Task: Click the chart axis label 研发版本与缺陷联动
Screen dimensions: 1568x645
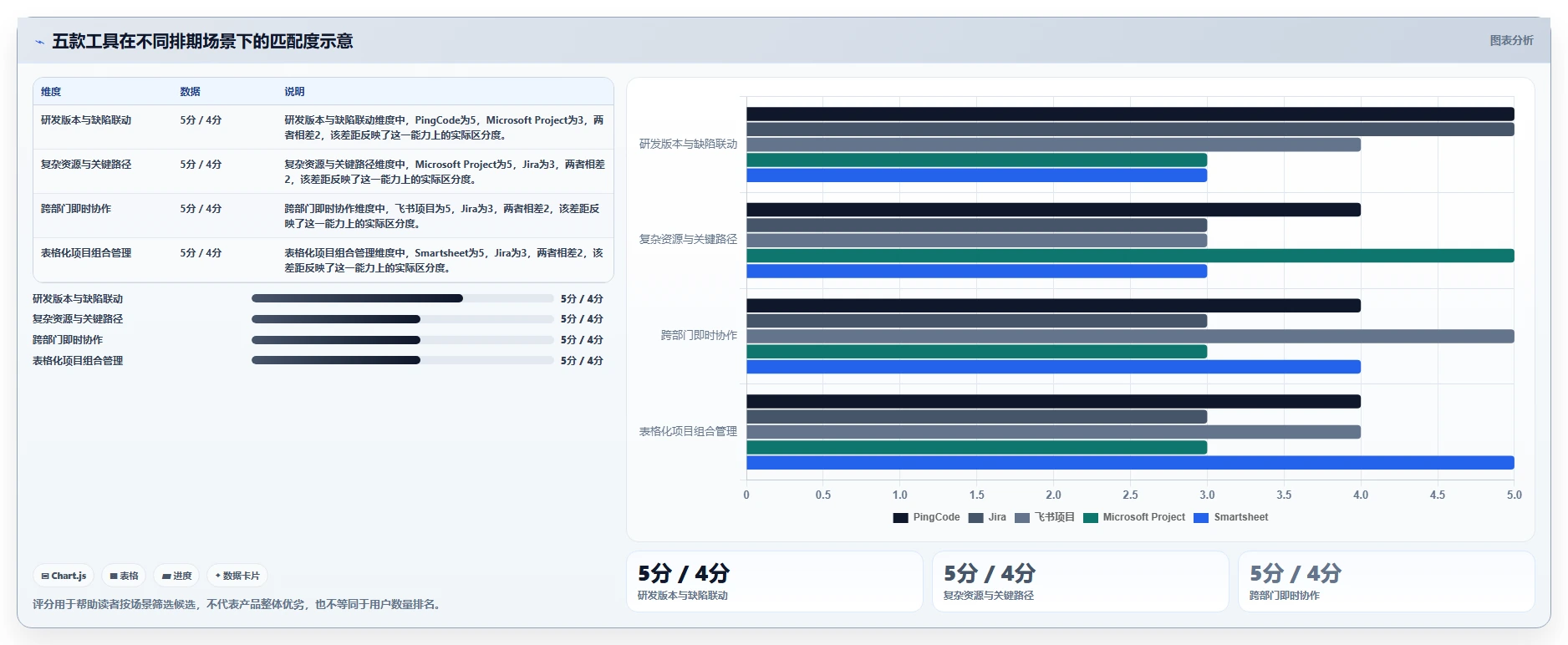Action: 688,145
